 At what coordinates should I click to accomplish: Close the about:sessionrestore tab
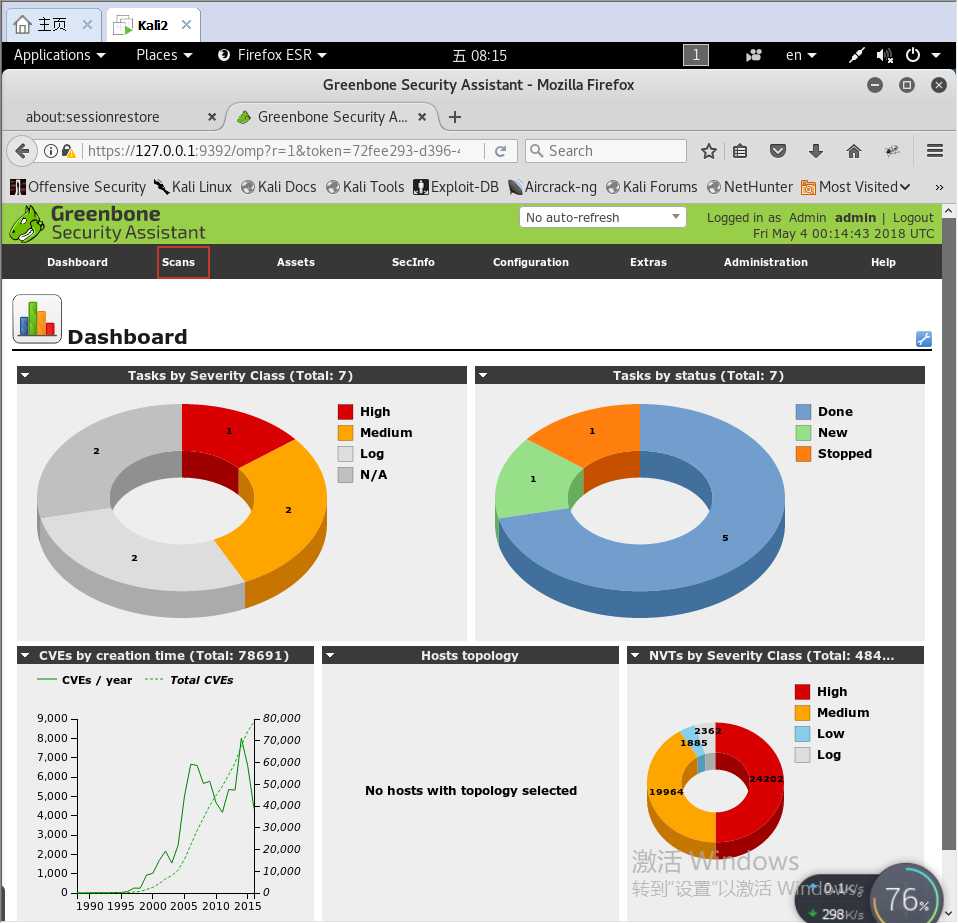click(211, 117)
